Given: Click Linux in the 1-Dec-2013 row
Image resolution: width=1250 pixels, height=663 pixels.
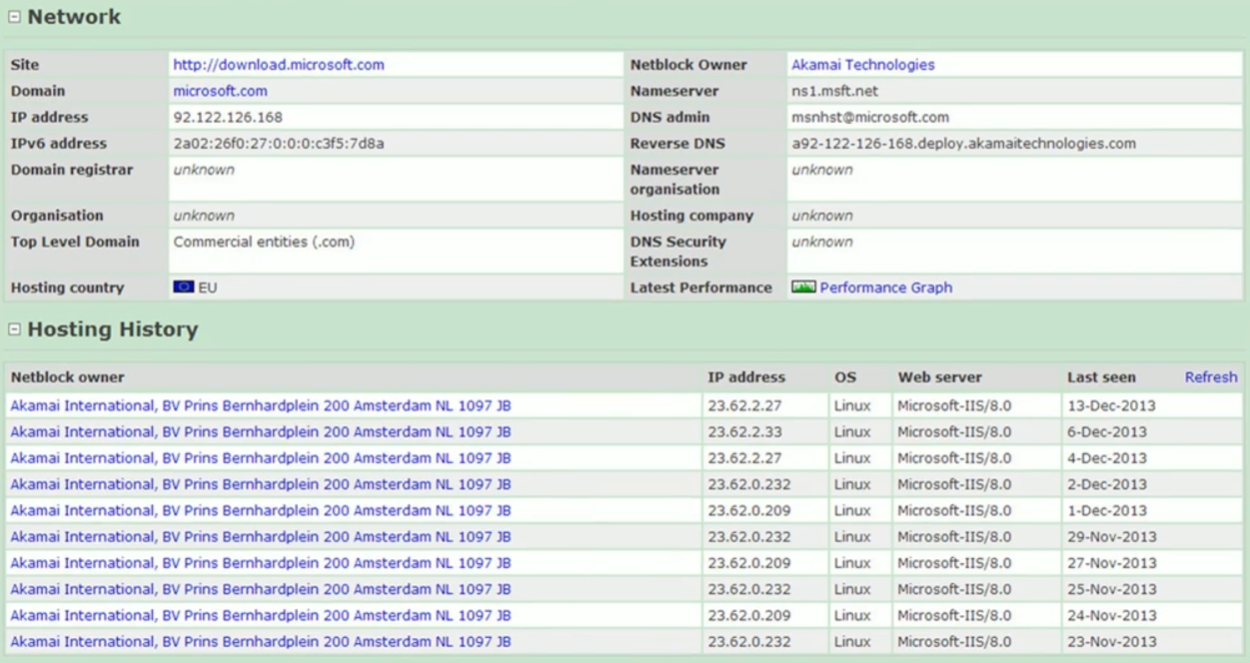Looking at the screenshot, I should tap(852, 510).
